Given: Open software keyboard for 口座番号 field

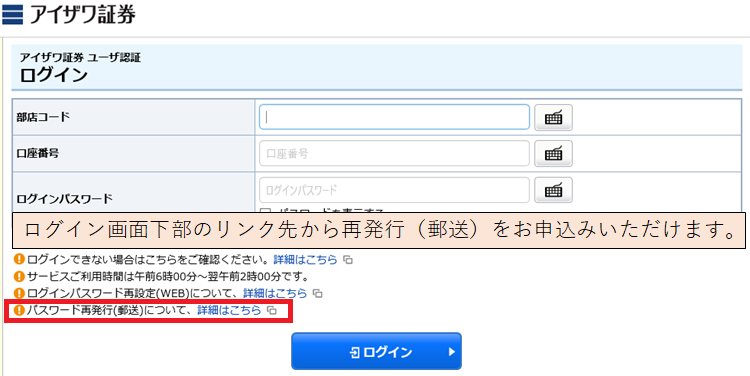Looking at the screenshot, I should 553,154.
